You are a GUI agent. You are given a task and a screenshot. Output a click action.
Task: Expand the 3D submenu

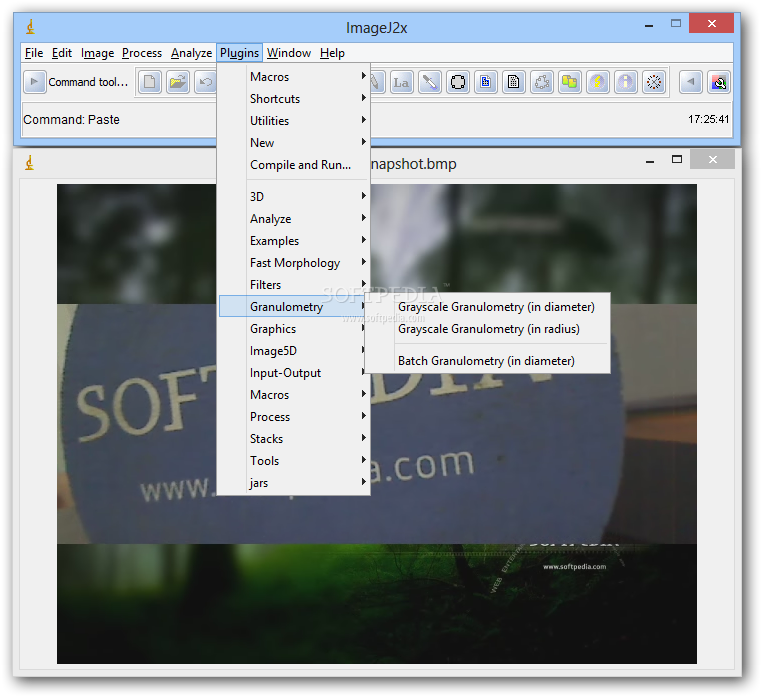click(x=294, y=196)
